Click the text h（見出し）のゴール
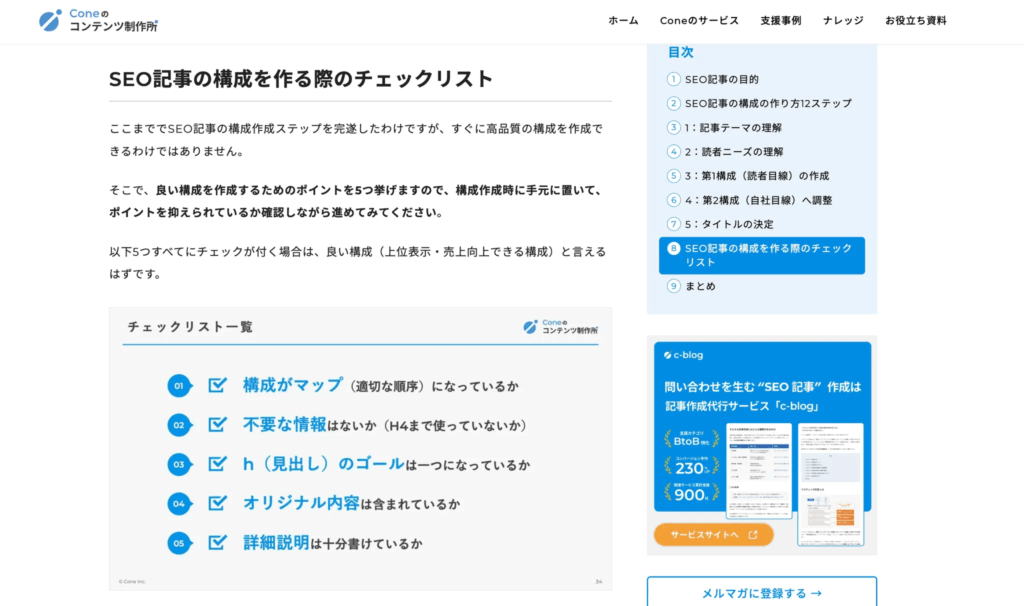Viewport: 1024px width, 606px height. point(324,464)
